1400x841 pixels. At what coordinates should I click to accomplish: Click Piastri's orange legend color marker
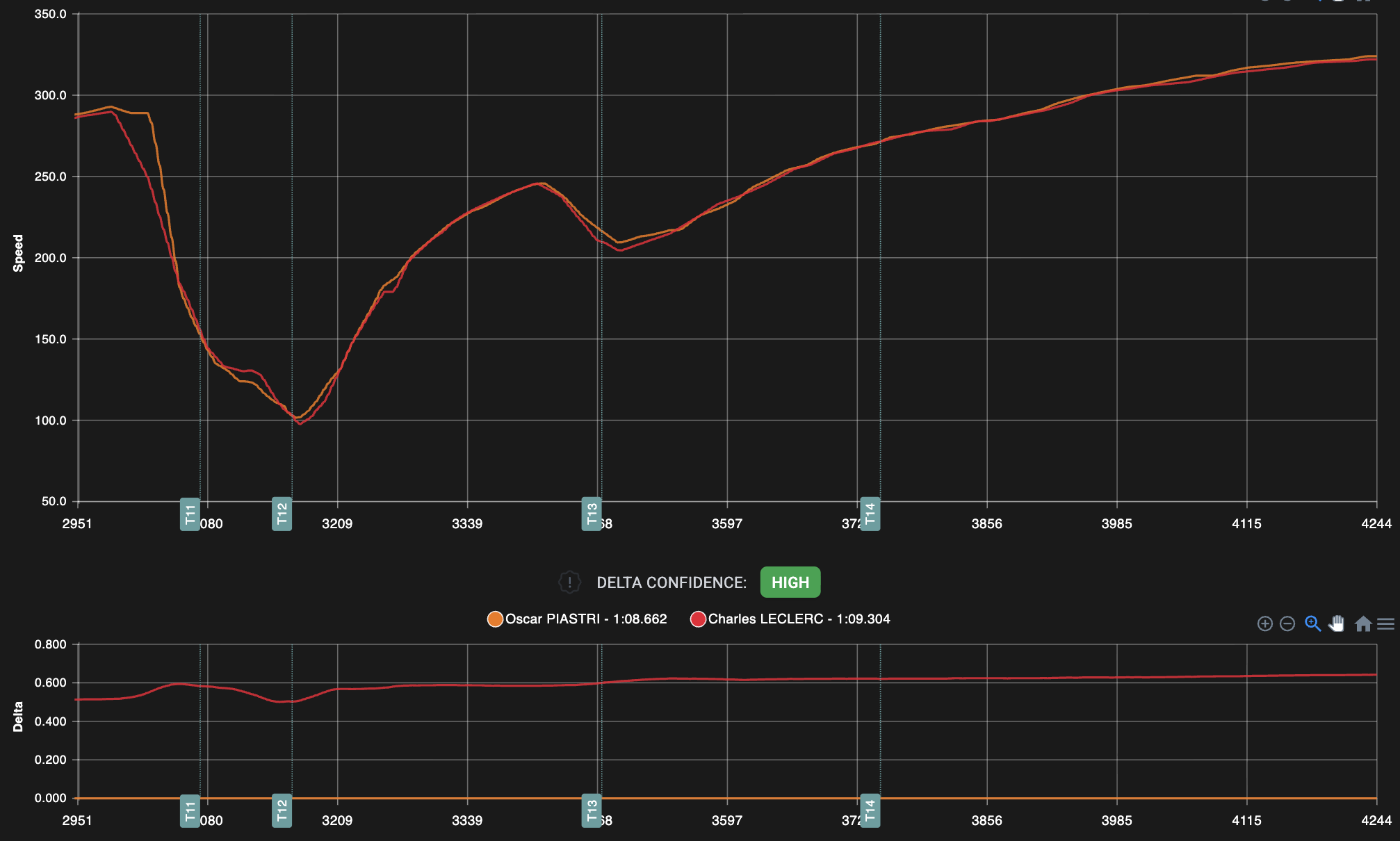[x=495, y=619]
